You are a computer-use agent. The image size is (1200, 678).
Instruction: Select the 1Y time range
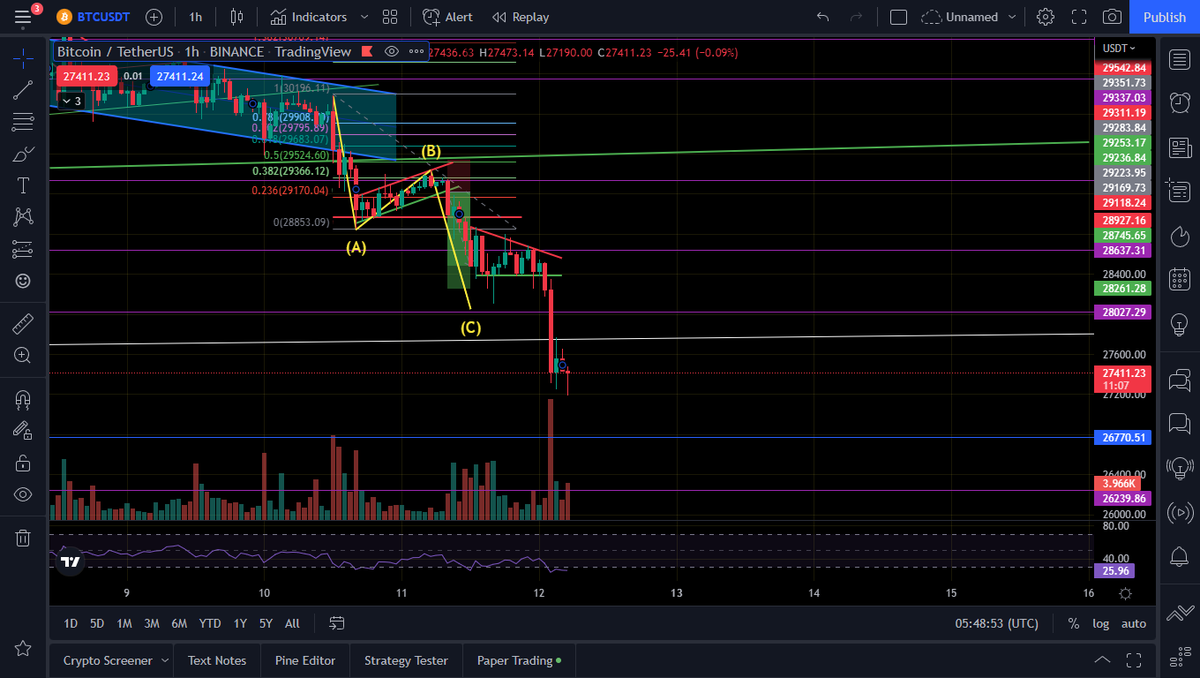[240, 623]
